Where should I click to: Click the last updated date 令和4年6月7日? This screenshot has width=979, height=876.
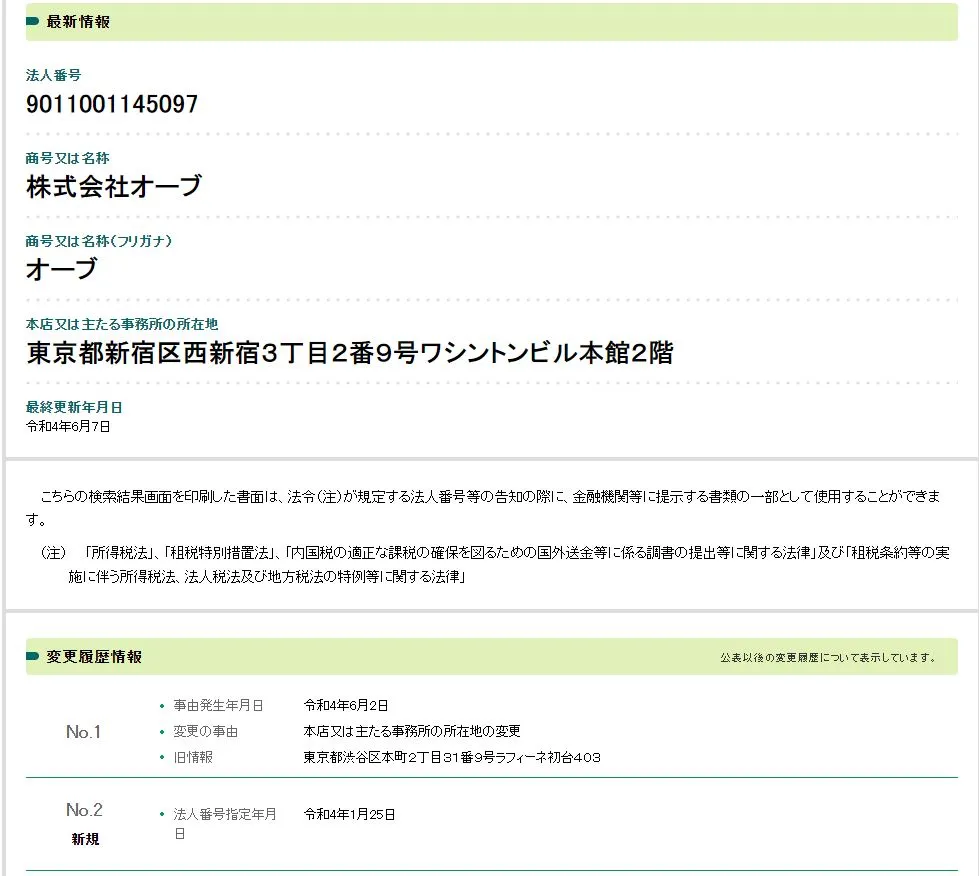pyautogui.click(x=68, y=426)
